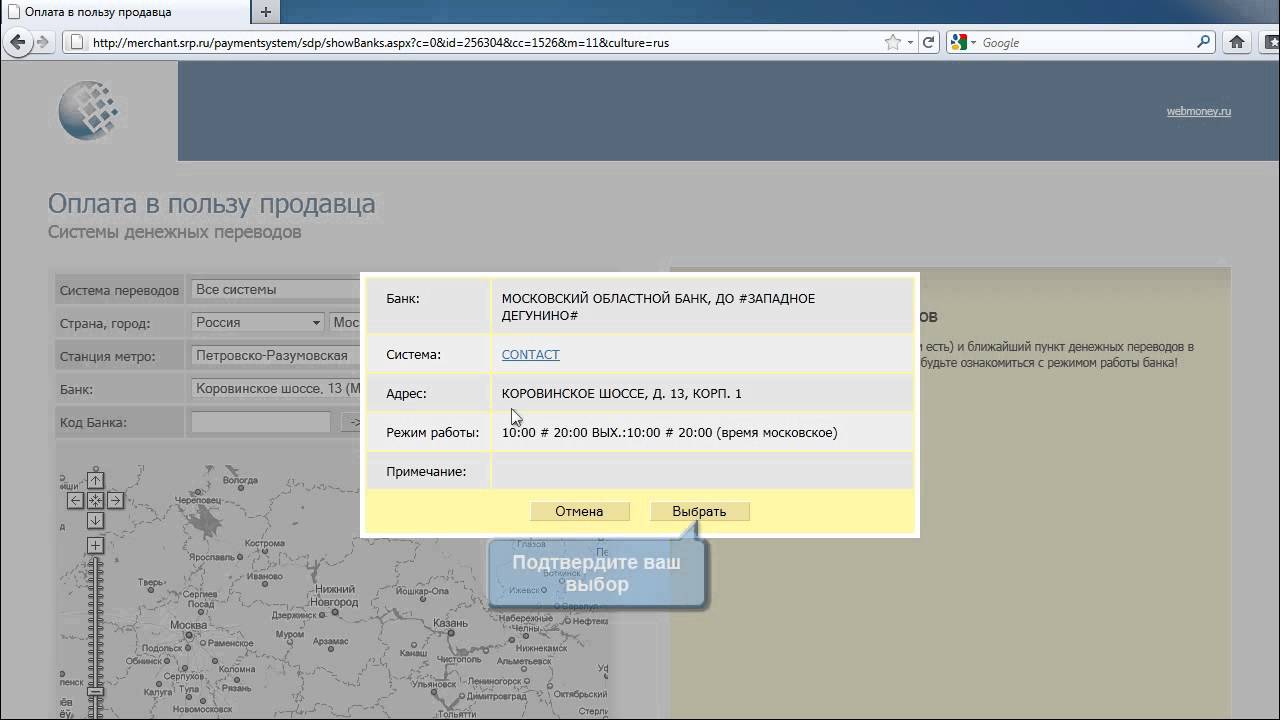Focus the Код Банка input field
The width and height of the screenshot is (1280, 720).
(x=261, y=422)
